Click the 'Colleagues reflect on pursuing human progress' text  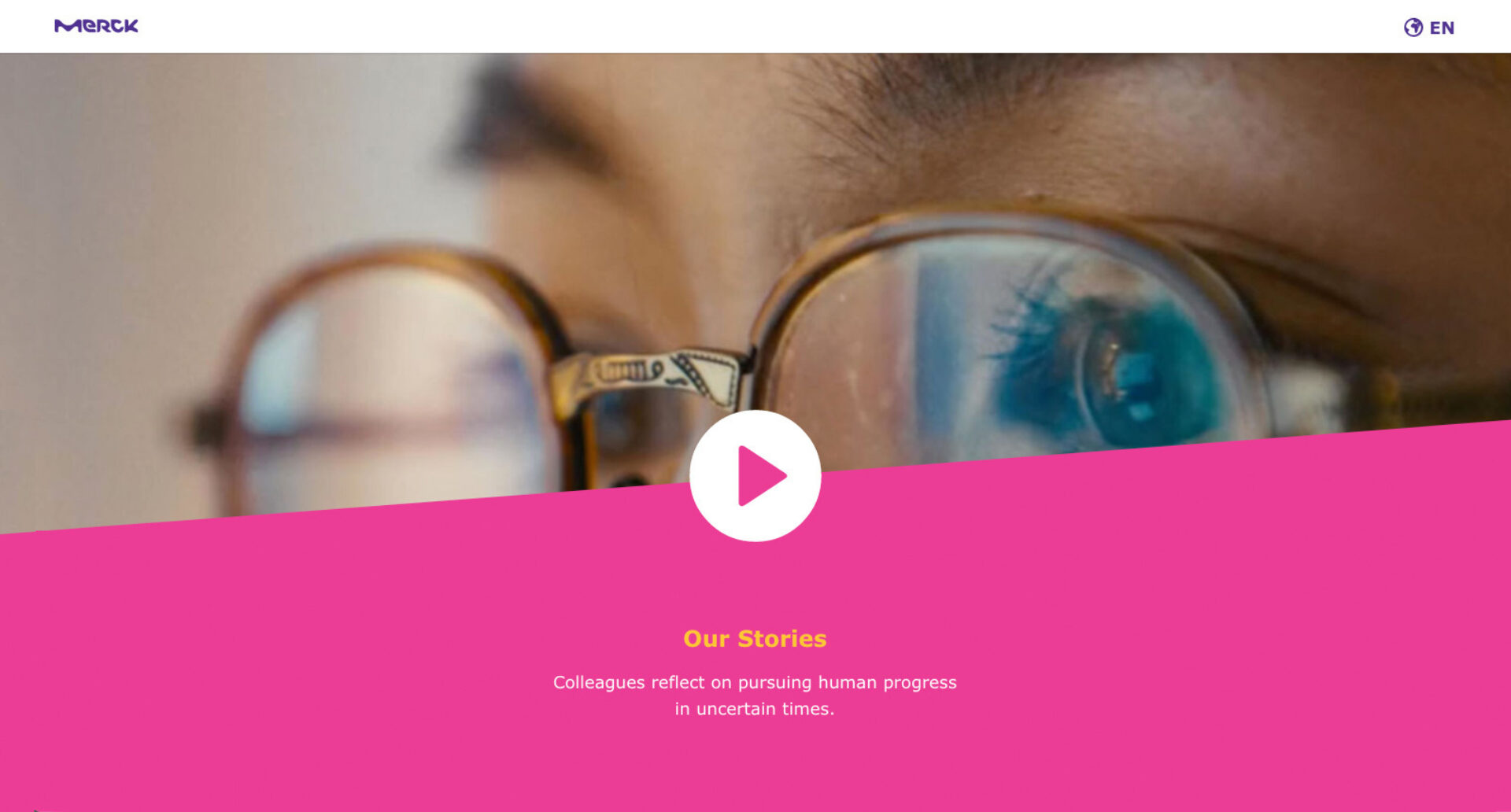755,682
